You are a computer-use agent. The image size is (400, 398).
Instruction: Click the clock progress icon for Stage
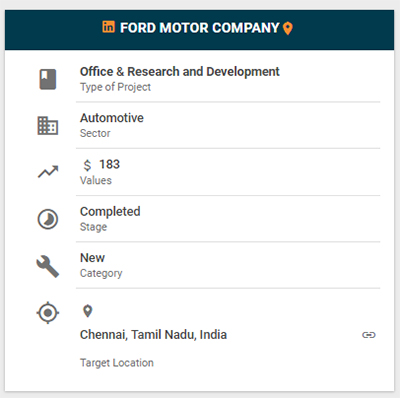click(x=48, y=219)
